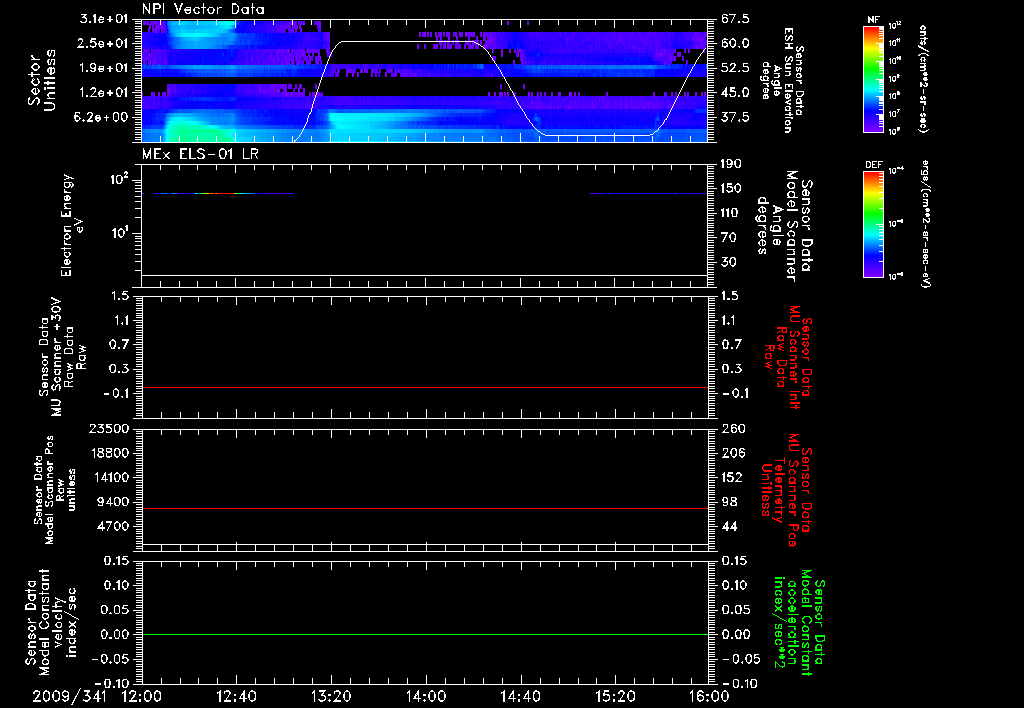Click the "206" telemetry tick label
Image resolution: width=1024 pixels, height=708 pixels.
tap(732, 453)
